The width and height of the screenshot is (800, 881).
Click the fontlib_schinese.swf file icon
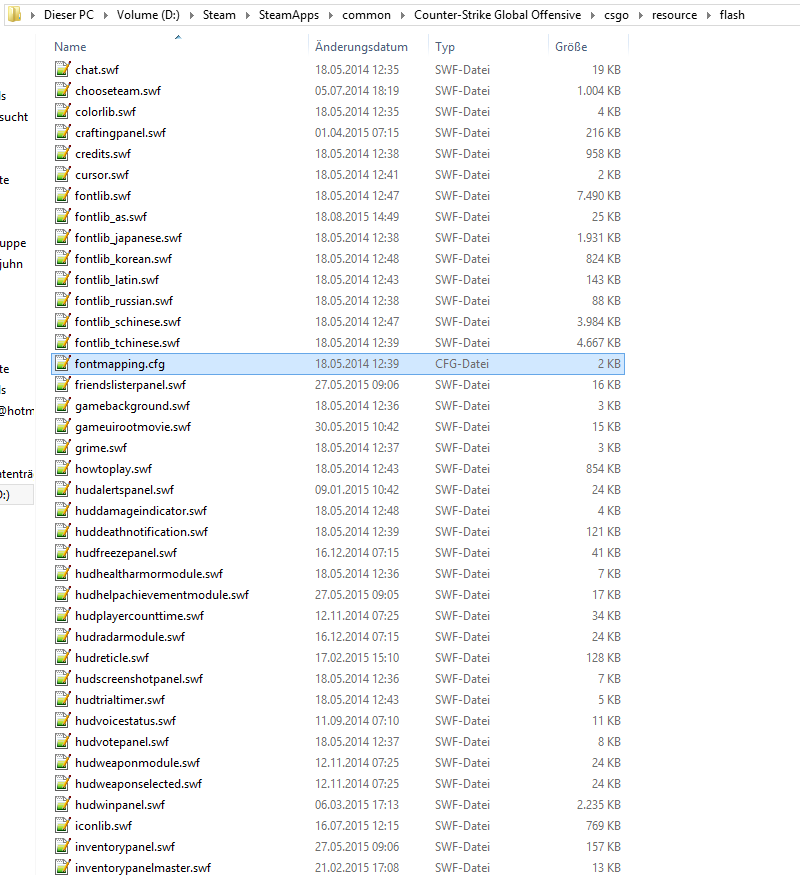[63, 321]
